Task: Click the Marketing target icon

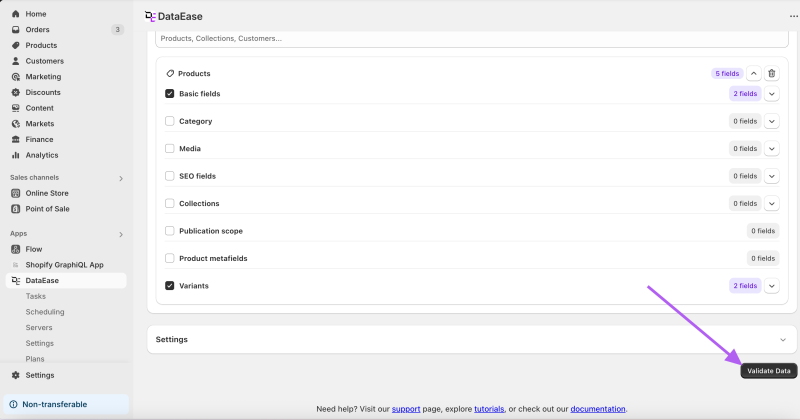Action: click(16, 77)
